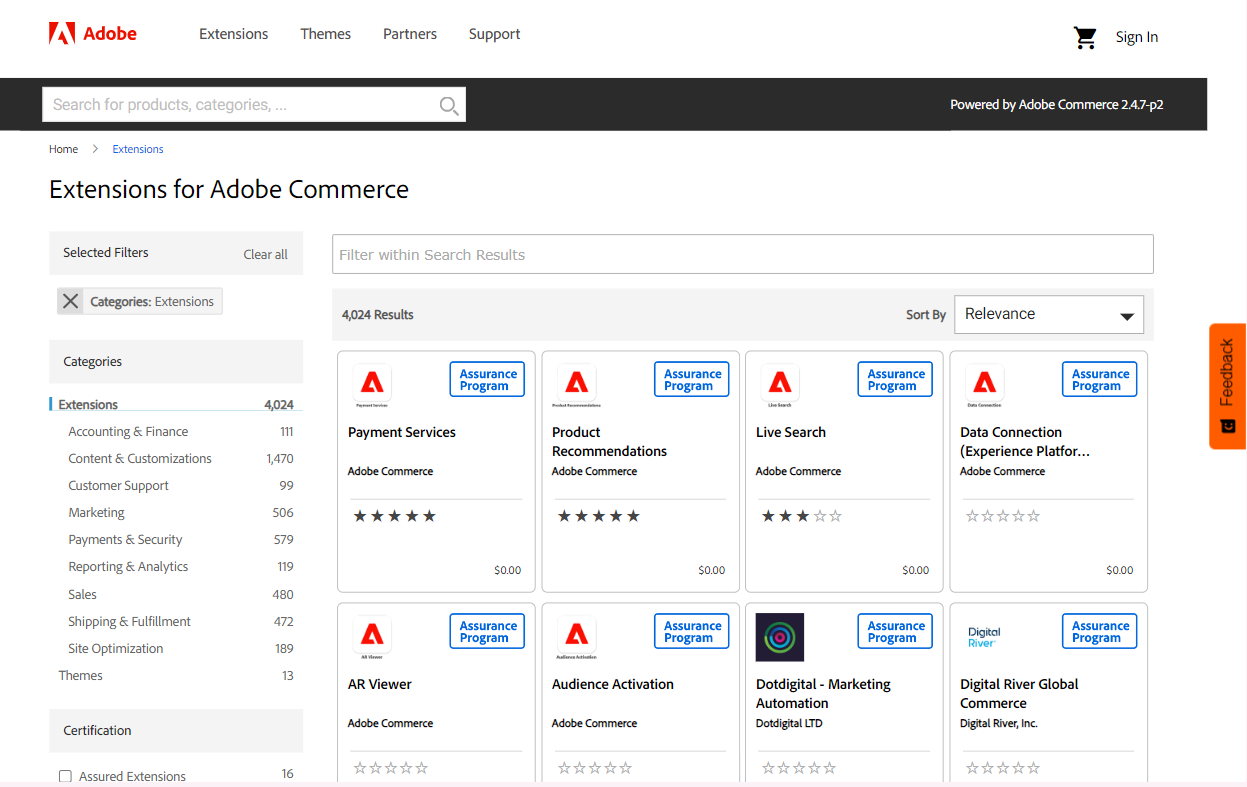Click the star rating of Live Search
1247x787 pixels.
[x=802, y=516]
